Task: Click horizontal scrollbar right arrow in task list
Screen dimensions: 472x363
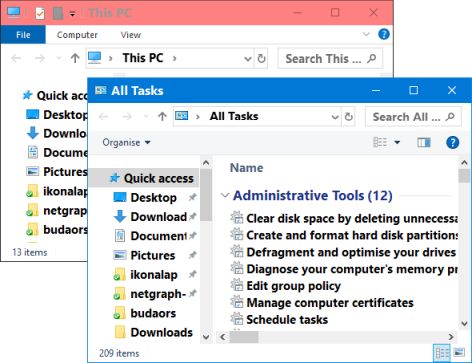Action: tap(451, 337)
